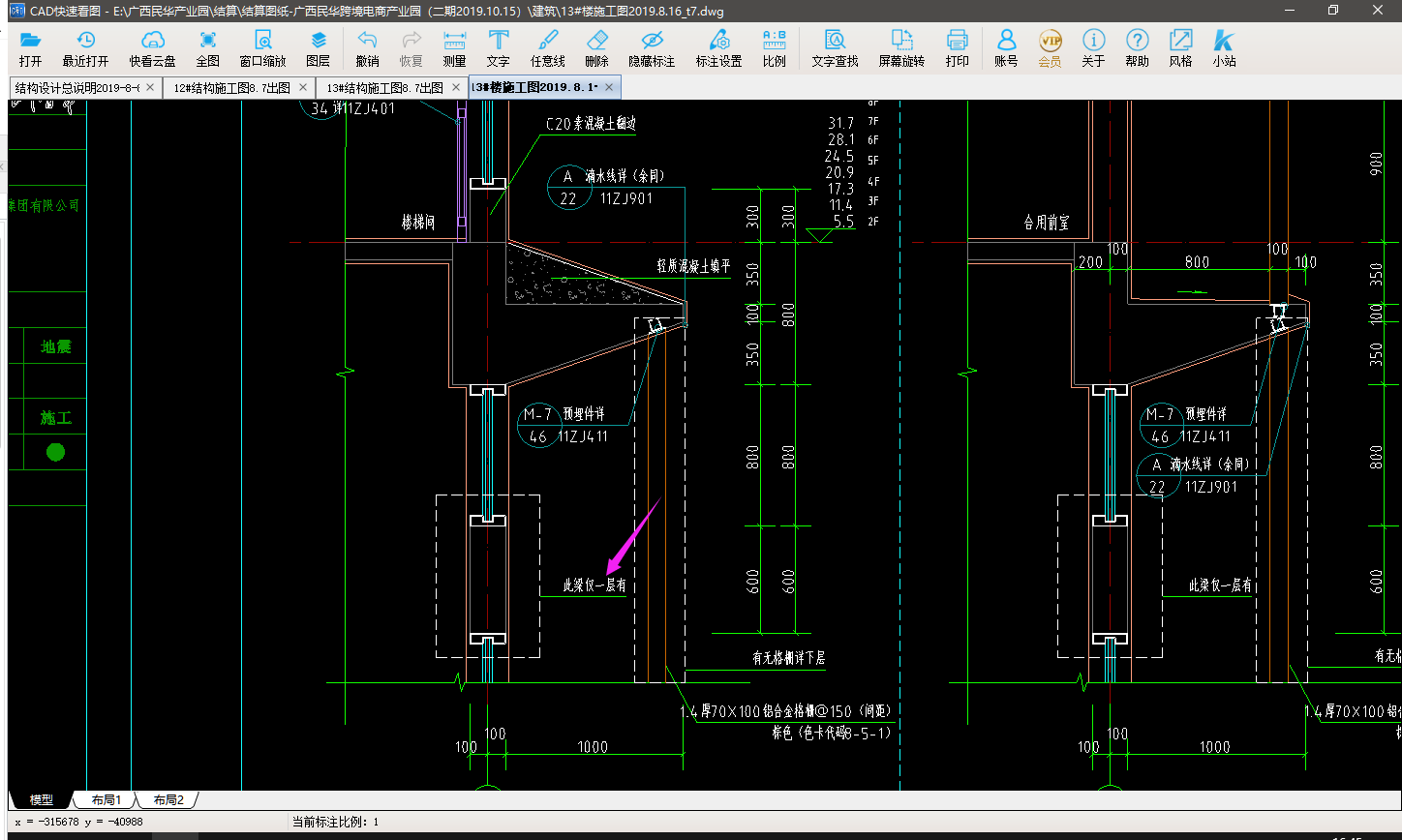Close the 结构设计总说明 document tab

[x=149, y=88]
